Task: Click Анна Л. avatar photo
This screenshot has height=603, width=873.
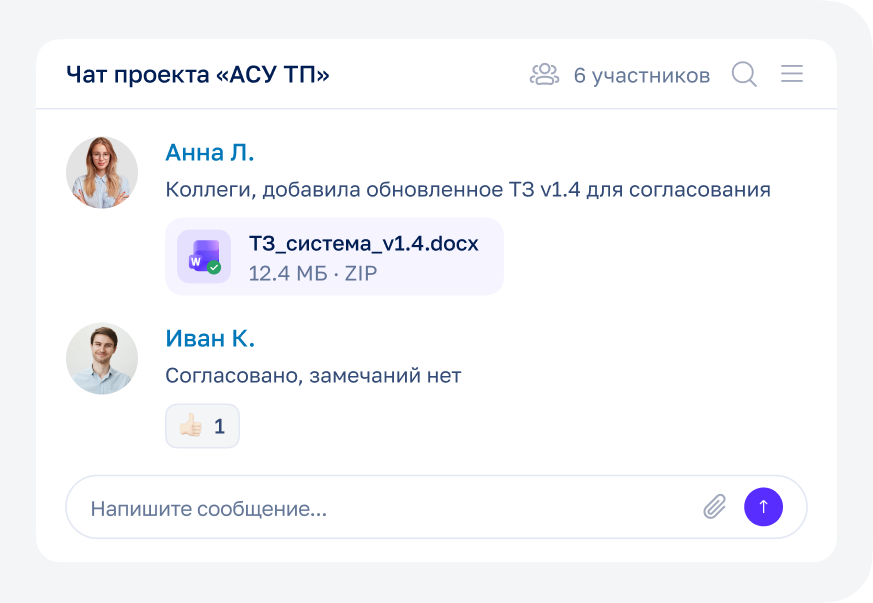Action: click(x=102, y=173)
